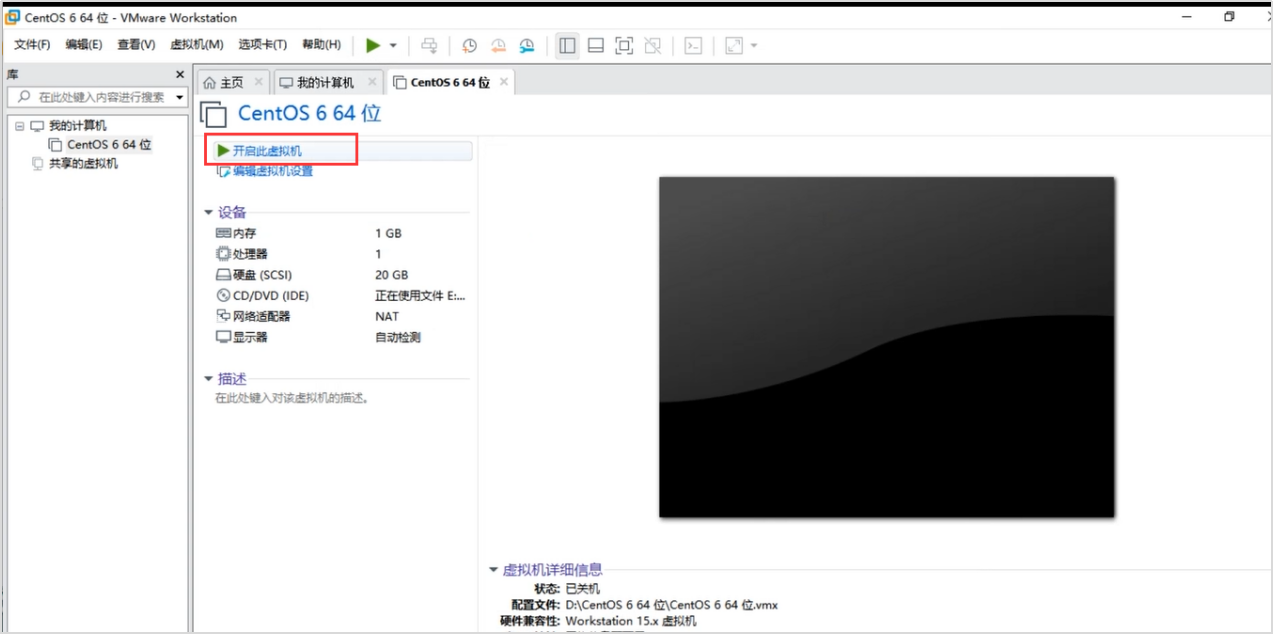Close the 主页 tab

pyautogui.click(x=259, y=82)
